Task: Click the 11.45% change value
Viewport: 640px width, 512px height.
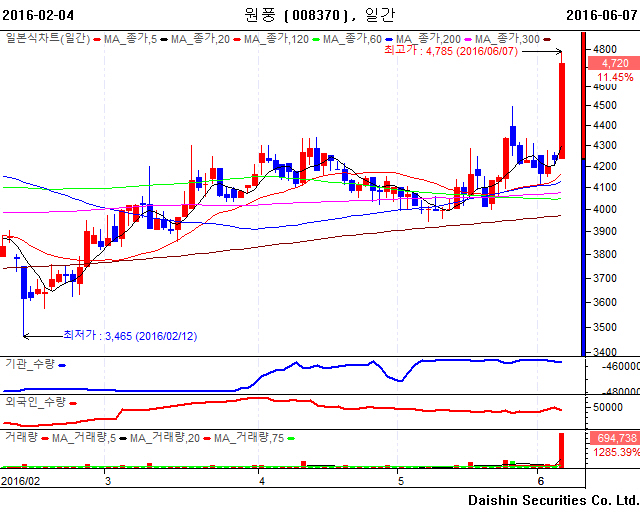Action: (616, 77)
